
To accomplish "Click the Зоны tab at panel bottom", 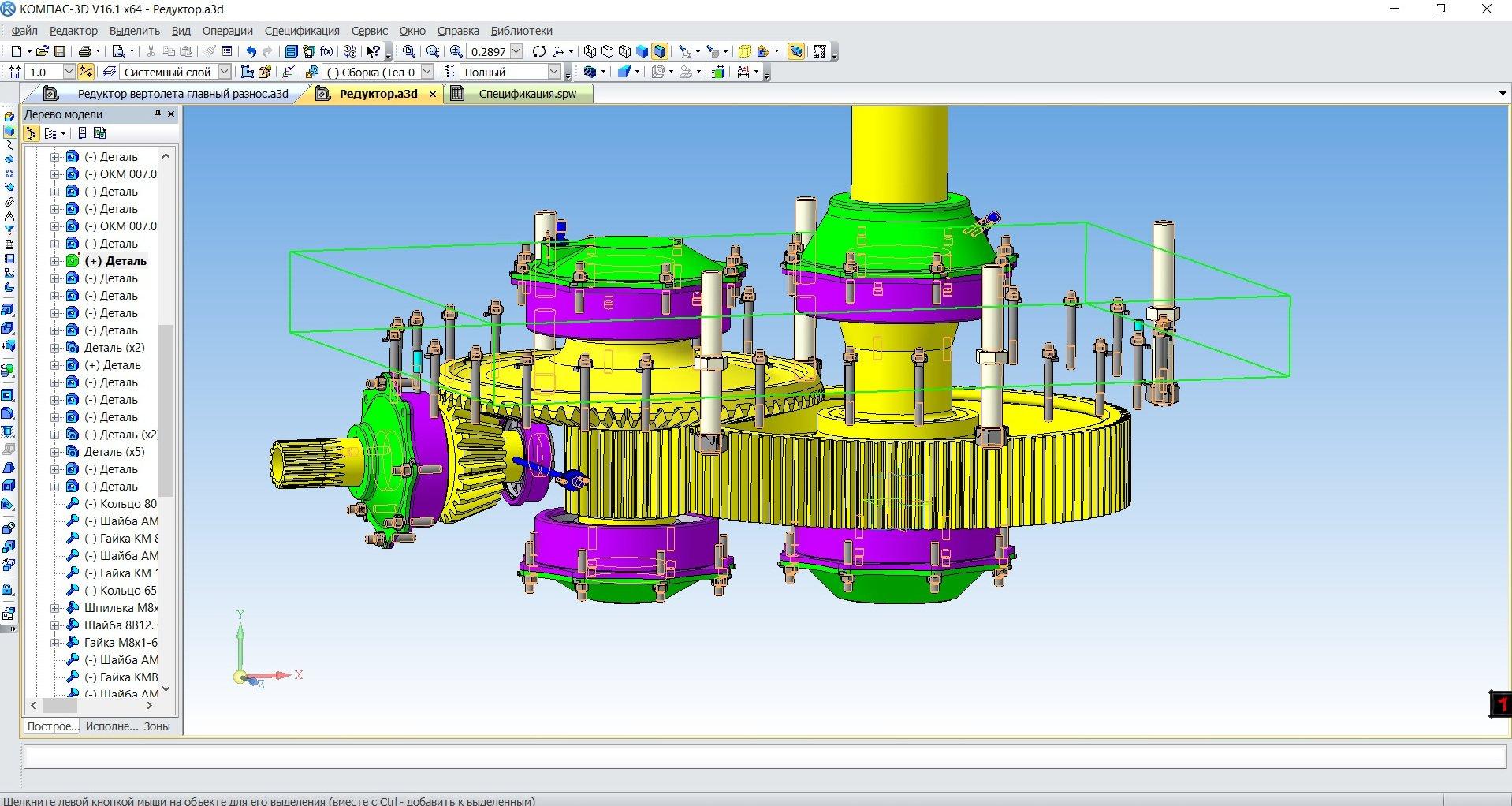I will 157,726.
